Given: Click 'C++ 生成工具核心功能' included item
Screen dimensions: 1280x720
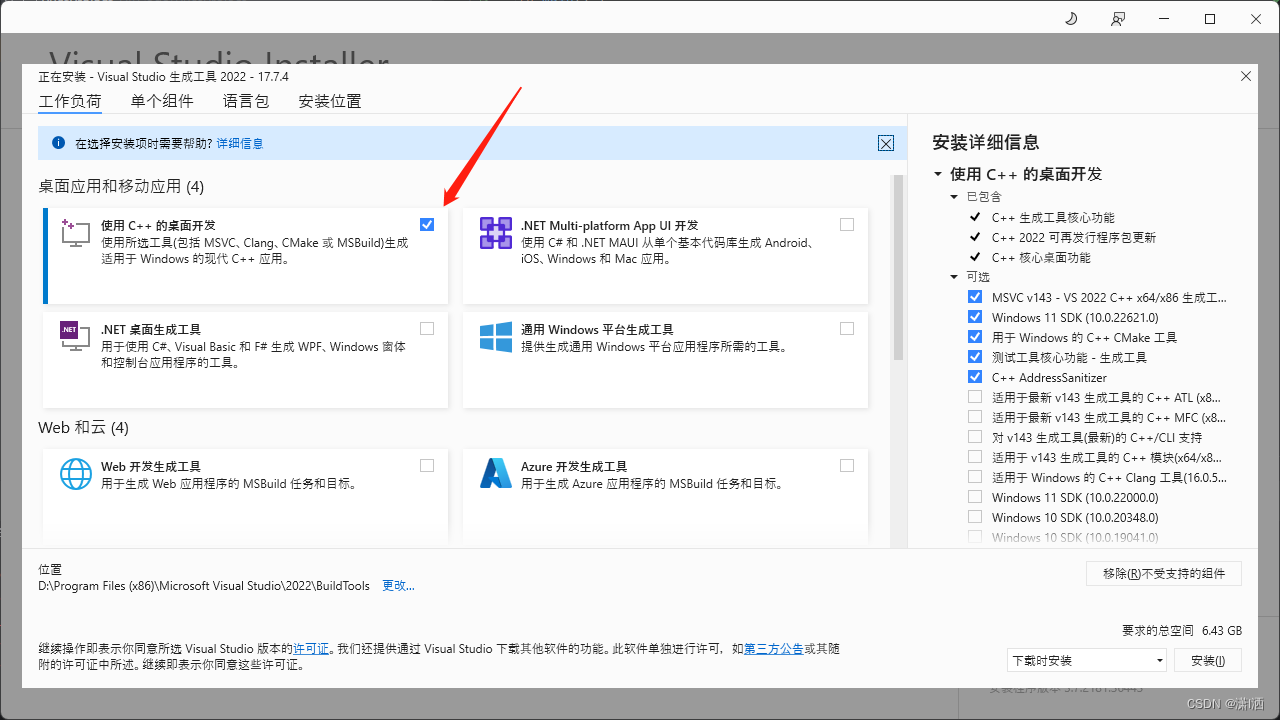Looking at the screenshot, I should point(1053,217).
